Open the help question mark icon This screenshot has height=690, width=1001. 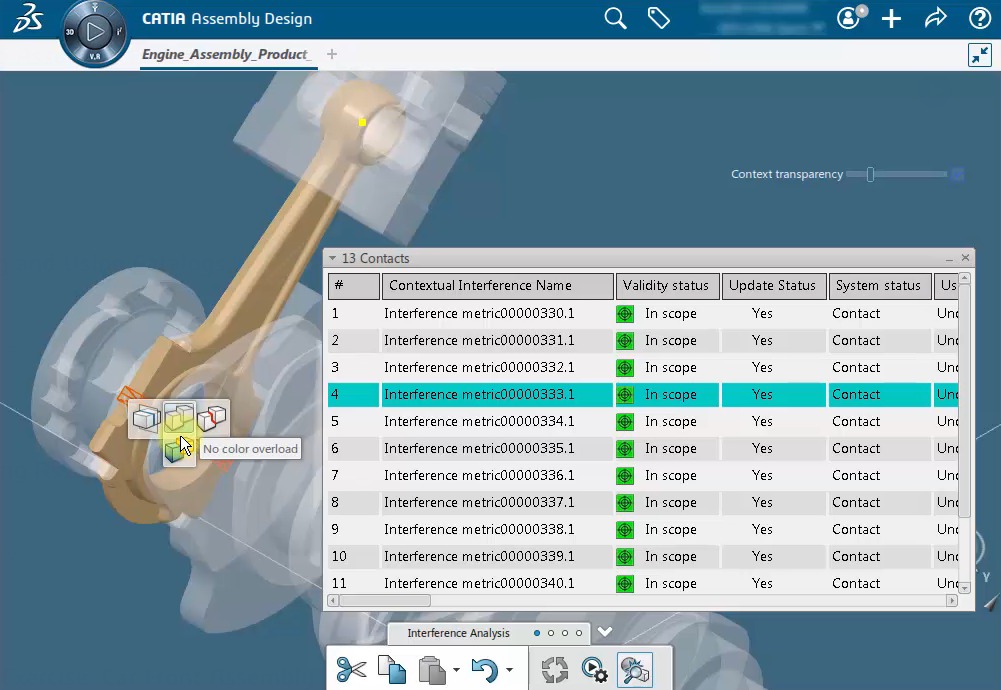coord(979,18)
